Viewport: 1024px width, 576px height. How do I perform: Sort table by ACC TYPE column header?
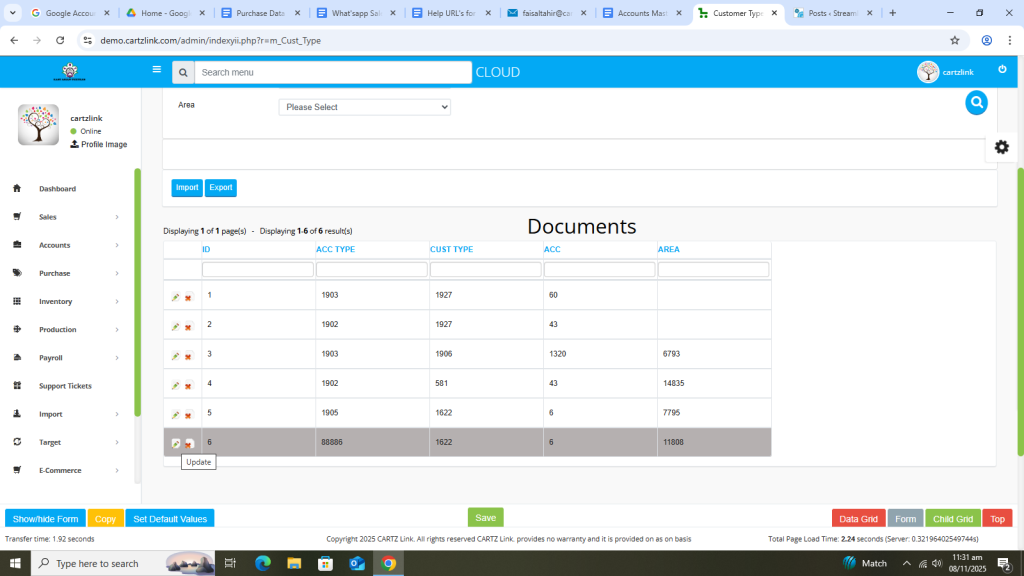pos(335,249)
